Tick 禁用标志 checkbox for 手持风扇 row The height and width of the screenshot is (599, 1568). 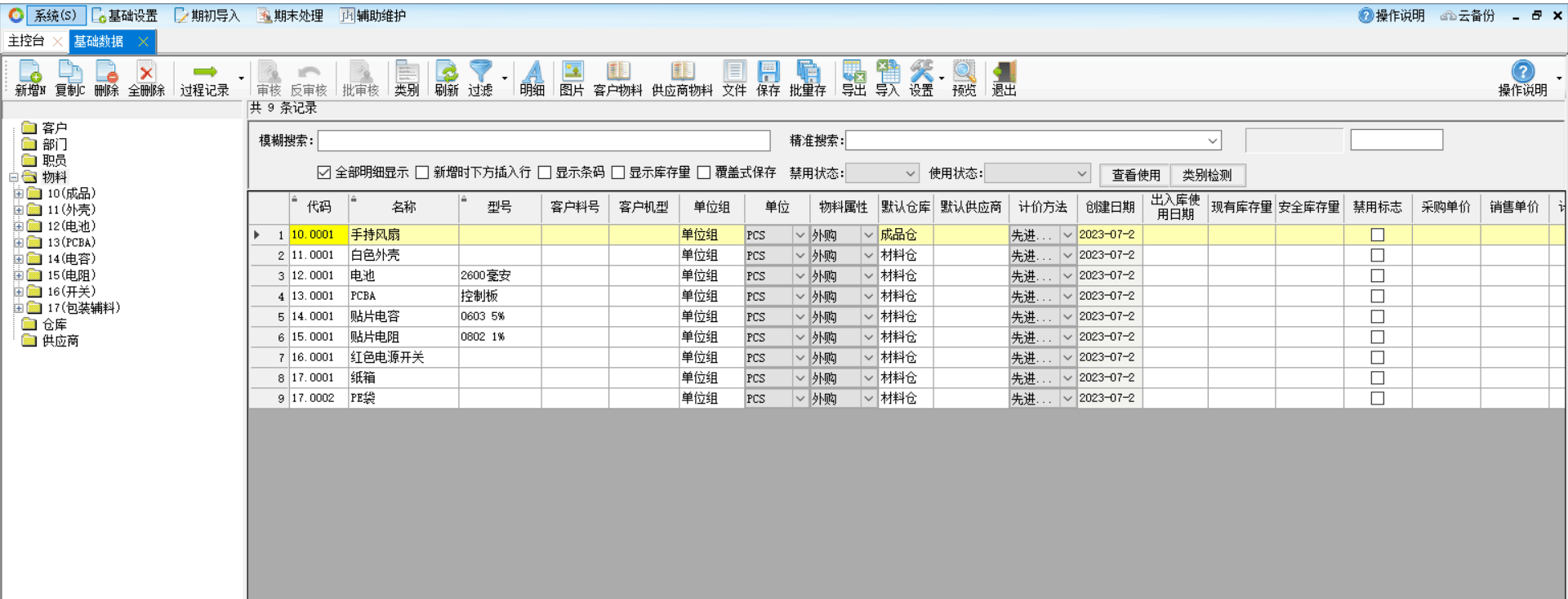[x=1377, y=235]
